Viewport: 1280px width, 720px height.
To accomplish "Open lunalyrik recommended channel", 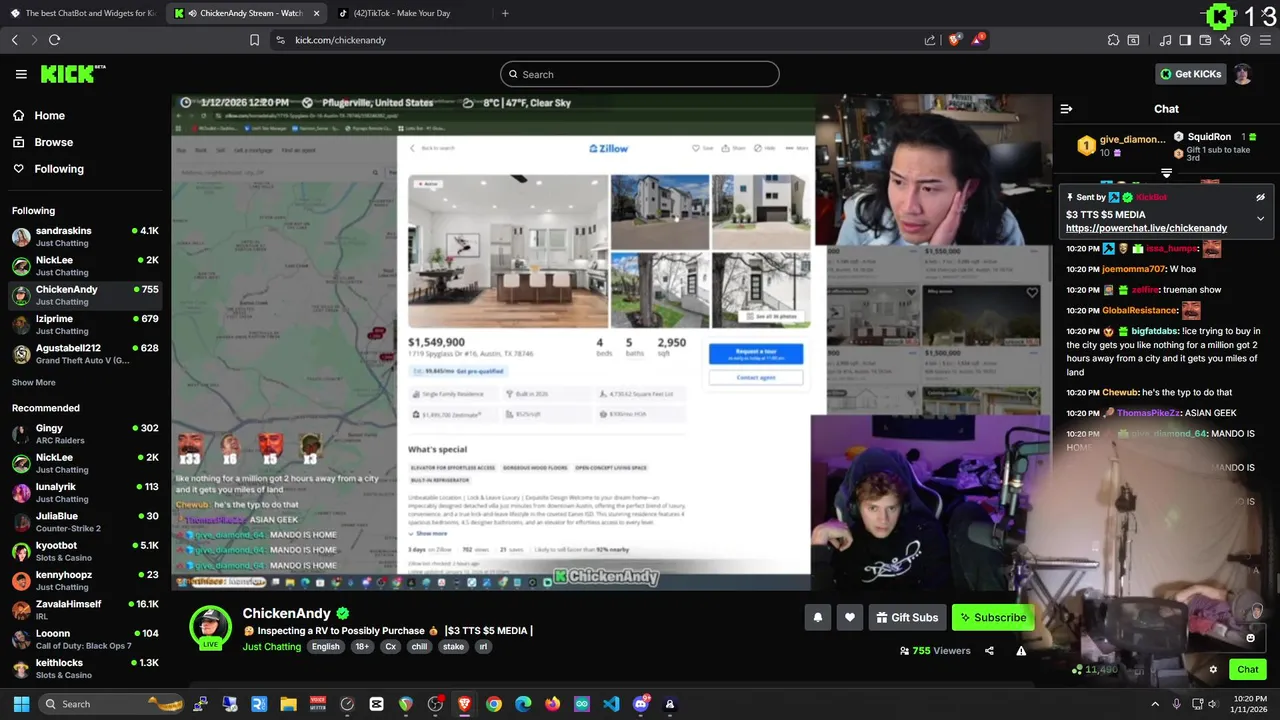I will click(x=85, y=493).
